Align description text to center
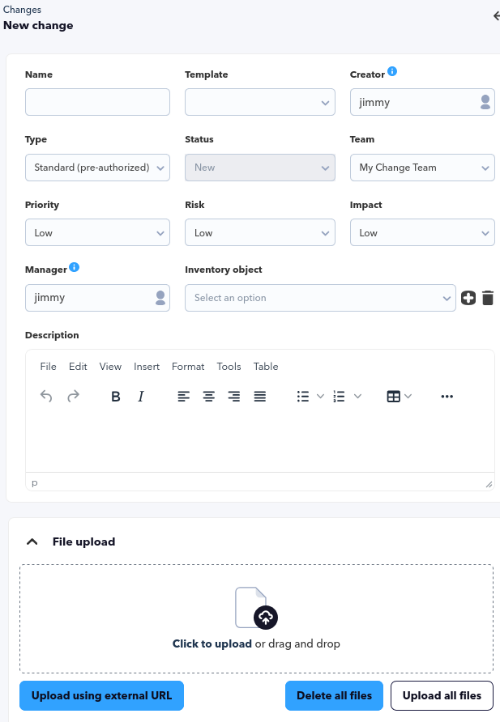 [209, 396]
